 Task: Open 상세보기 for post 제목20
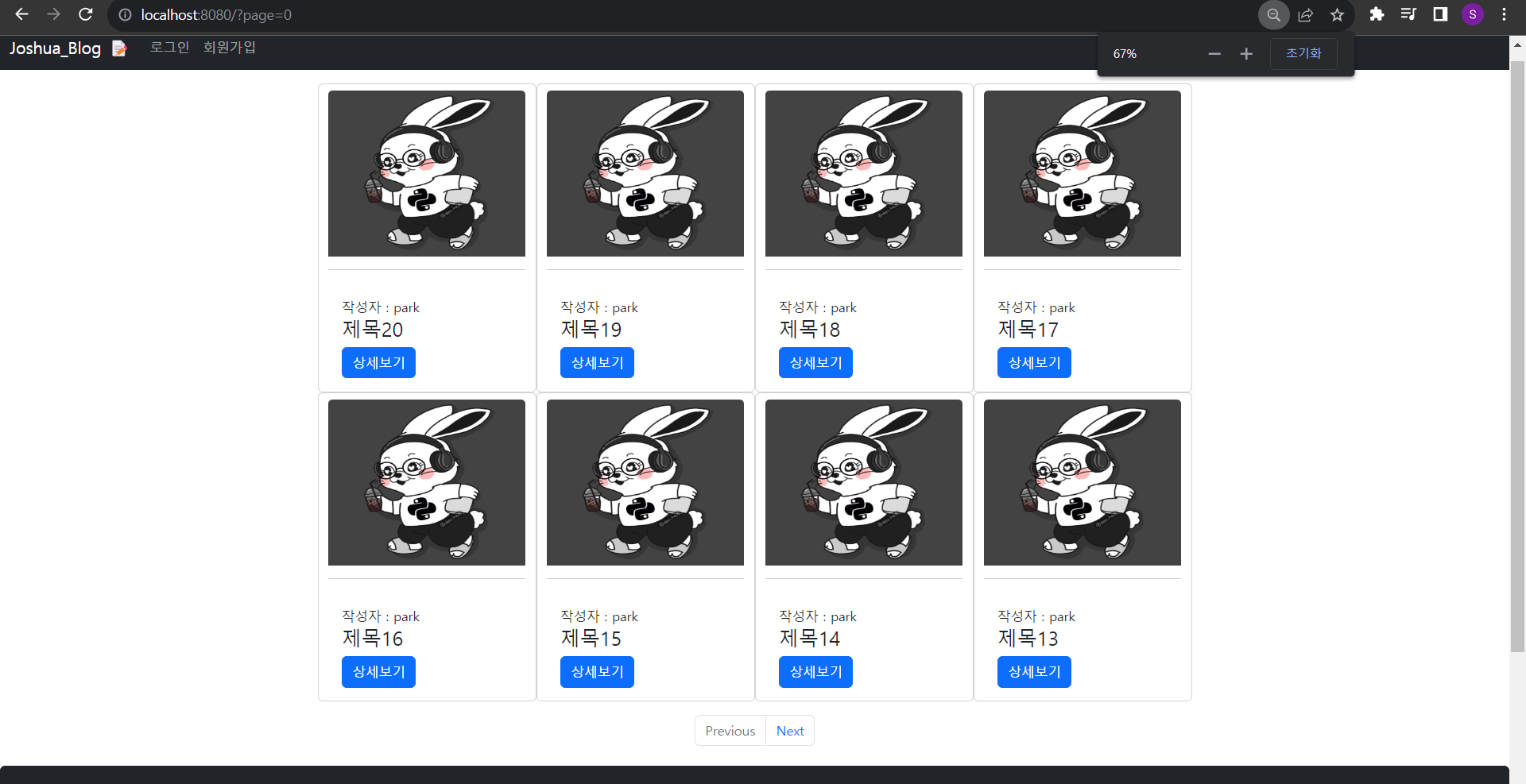(x=378, y=362)
